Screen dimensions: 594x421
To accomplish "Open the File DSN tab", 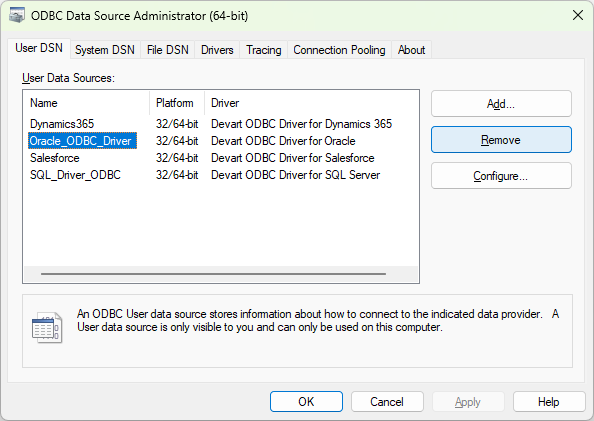I will (167, 50).
